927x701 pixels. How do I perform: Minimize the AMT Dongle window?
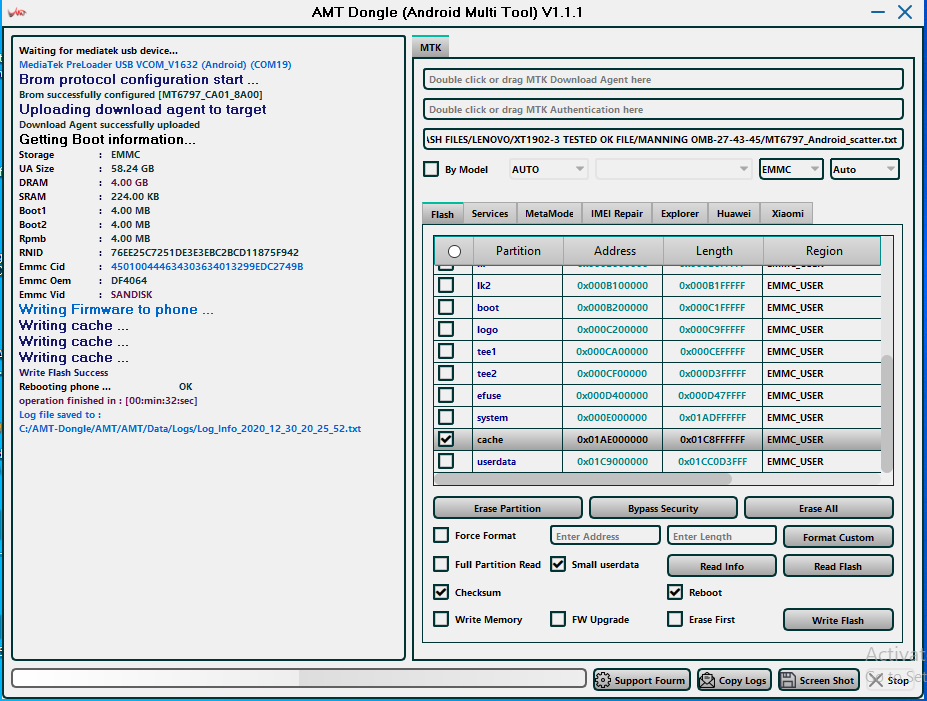point(877,12)
